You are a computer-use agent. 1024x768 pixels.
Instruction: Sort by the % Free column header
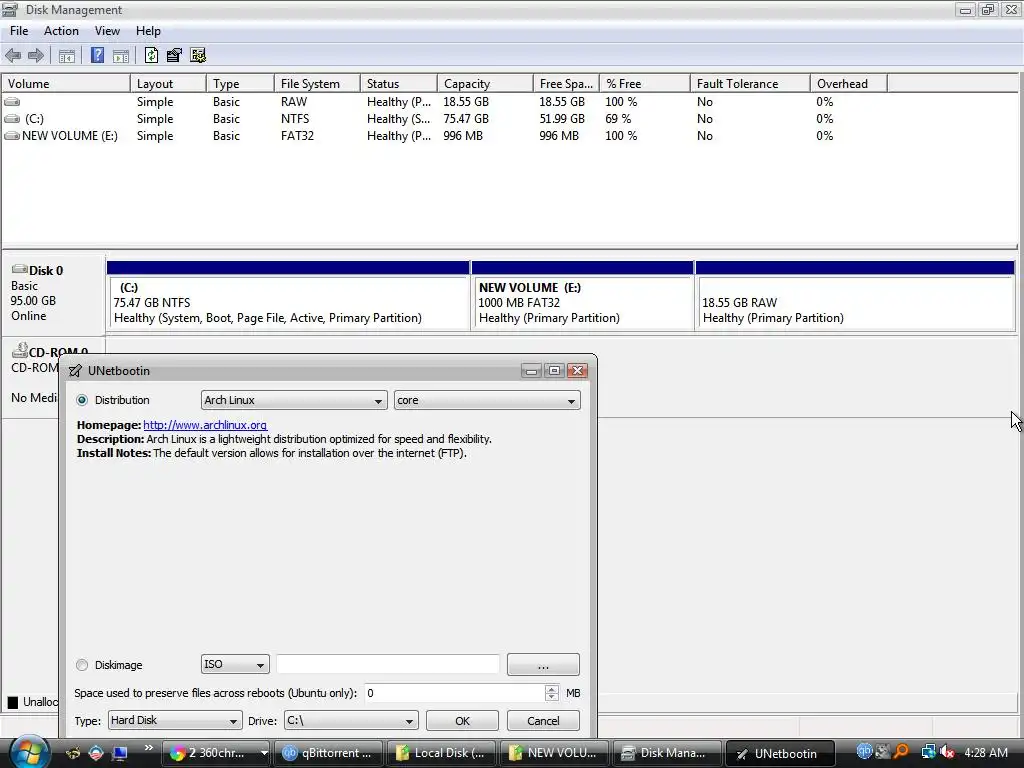[645, 84]
